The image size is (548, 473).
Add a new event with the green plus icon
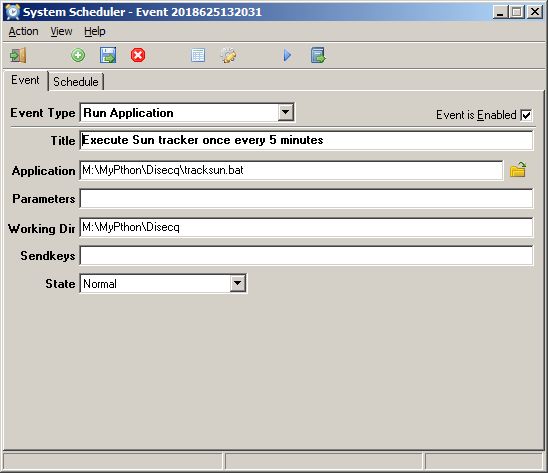pos(78,55)
